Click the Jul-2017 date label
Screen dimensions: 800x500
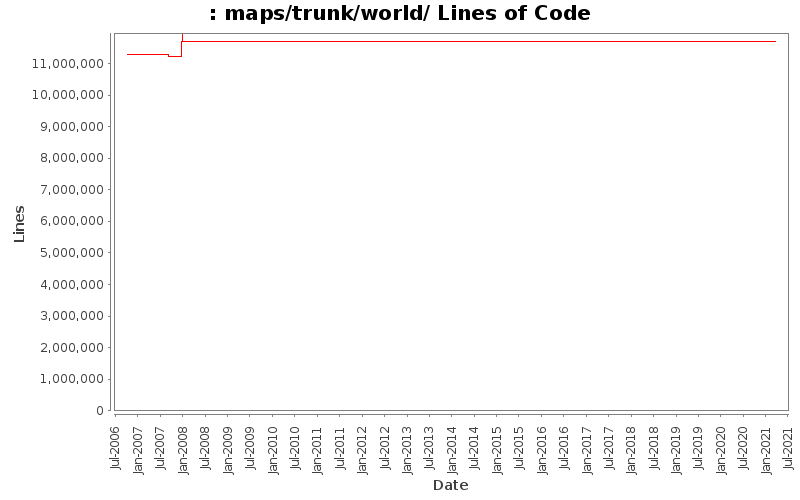point(609,448)
